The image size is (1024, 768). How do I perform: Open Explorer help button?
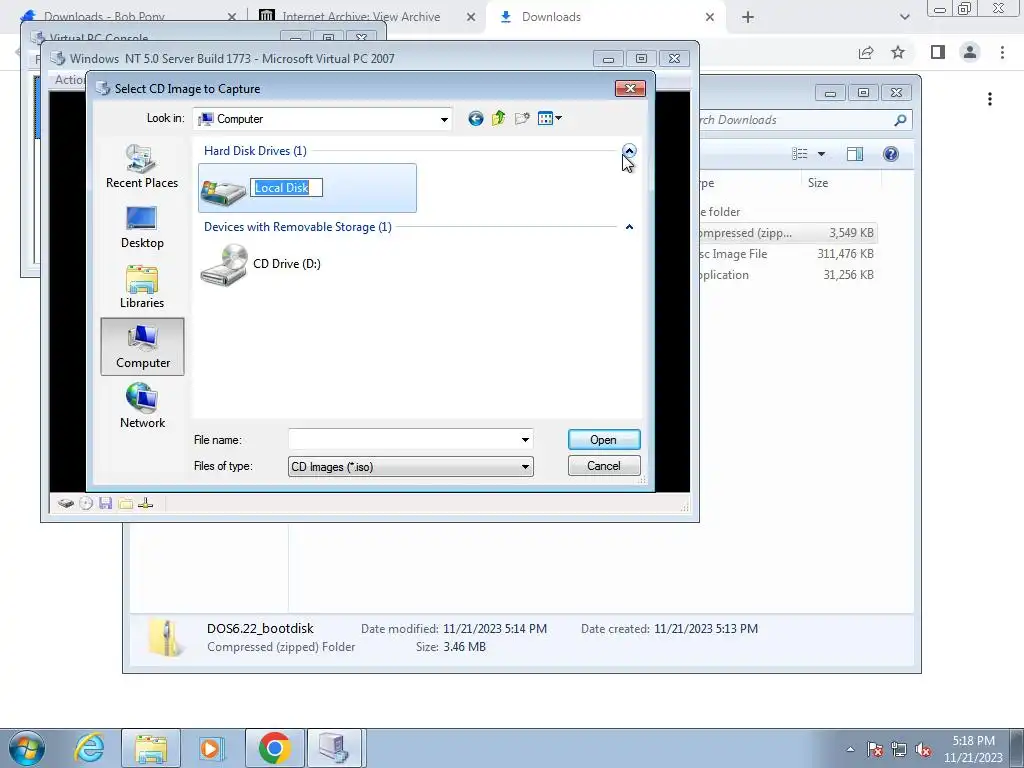[890, 154]
